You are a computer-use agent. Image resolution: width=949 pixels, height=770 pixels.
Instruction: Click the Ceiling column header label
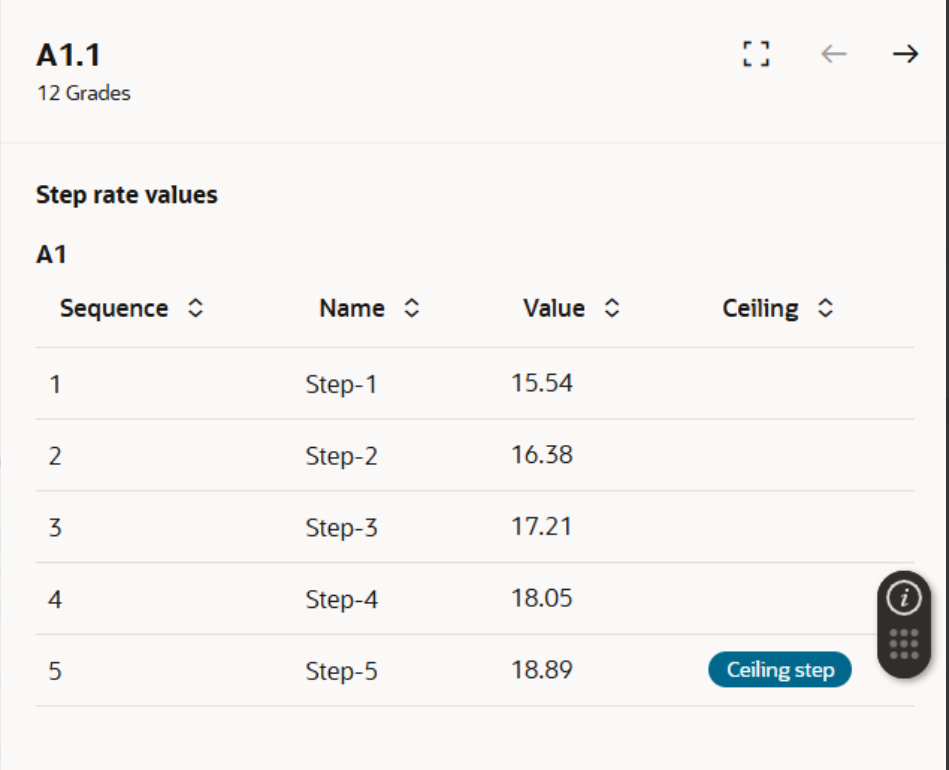760,309
